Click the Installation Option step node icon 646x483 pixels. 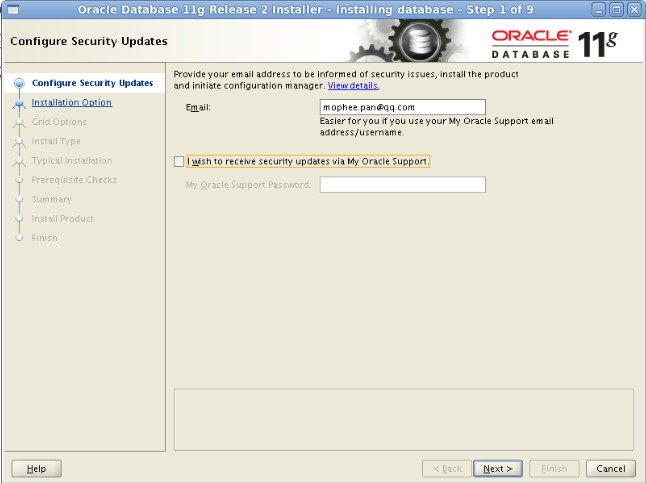(19, 104)
